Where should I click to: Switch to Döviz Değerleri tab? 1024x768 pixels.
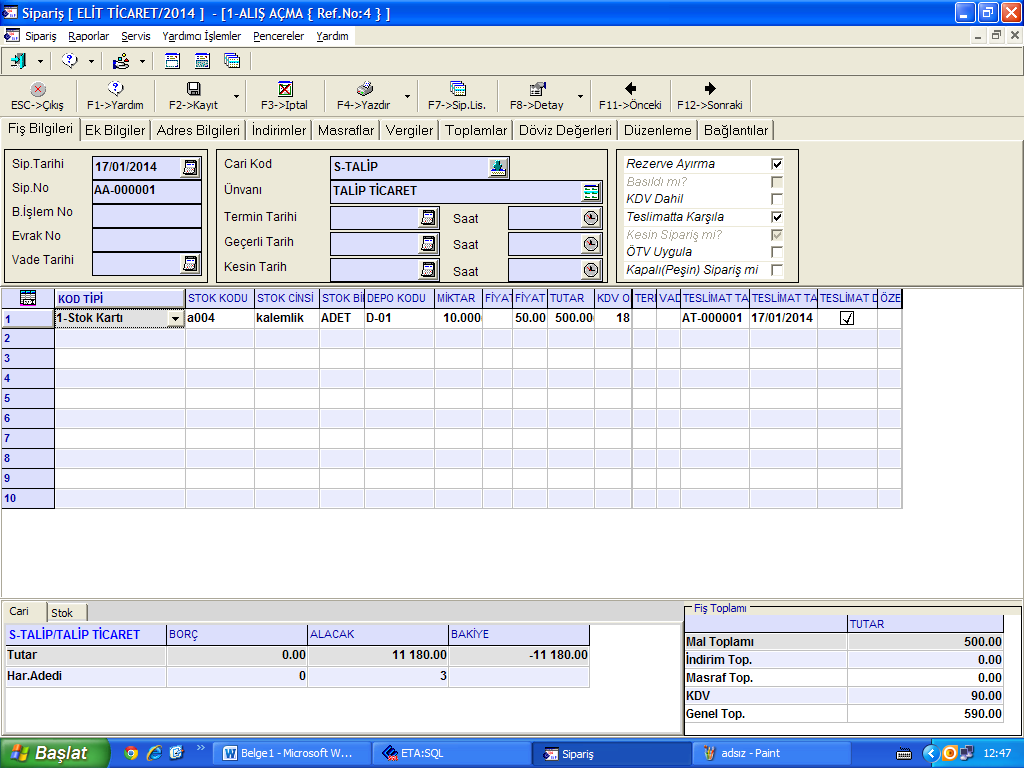565,130
